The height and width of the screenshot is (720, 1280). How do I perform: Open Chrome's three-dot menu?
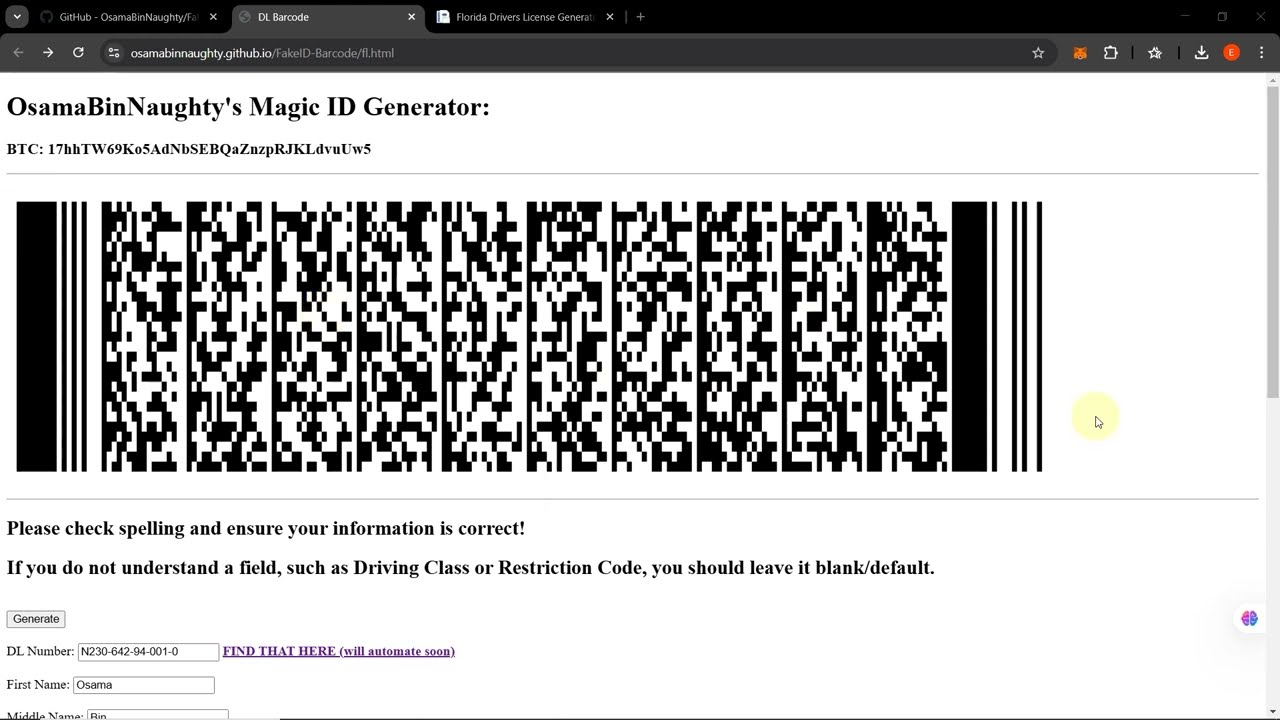1261,53
